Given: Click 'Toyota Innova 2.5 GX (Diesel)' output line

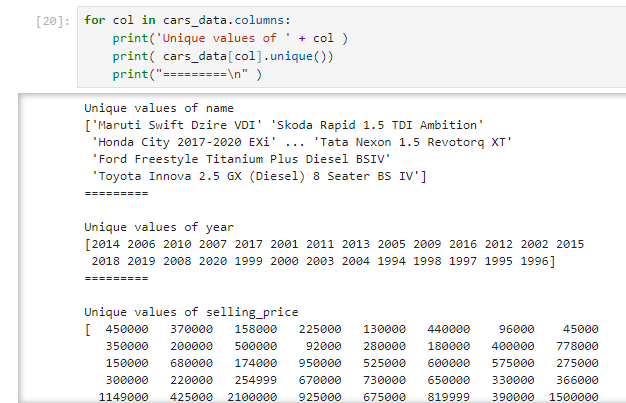Looking at the screenshot, I should (200, 177).
